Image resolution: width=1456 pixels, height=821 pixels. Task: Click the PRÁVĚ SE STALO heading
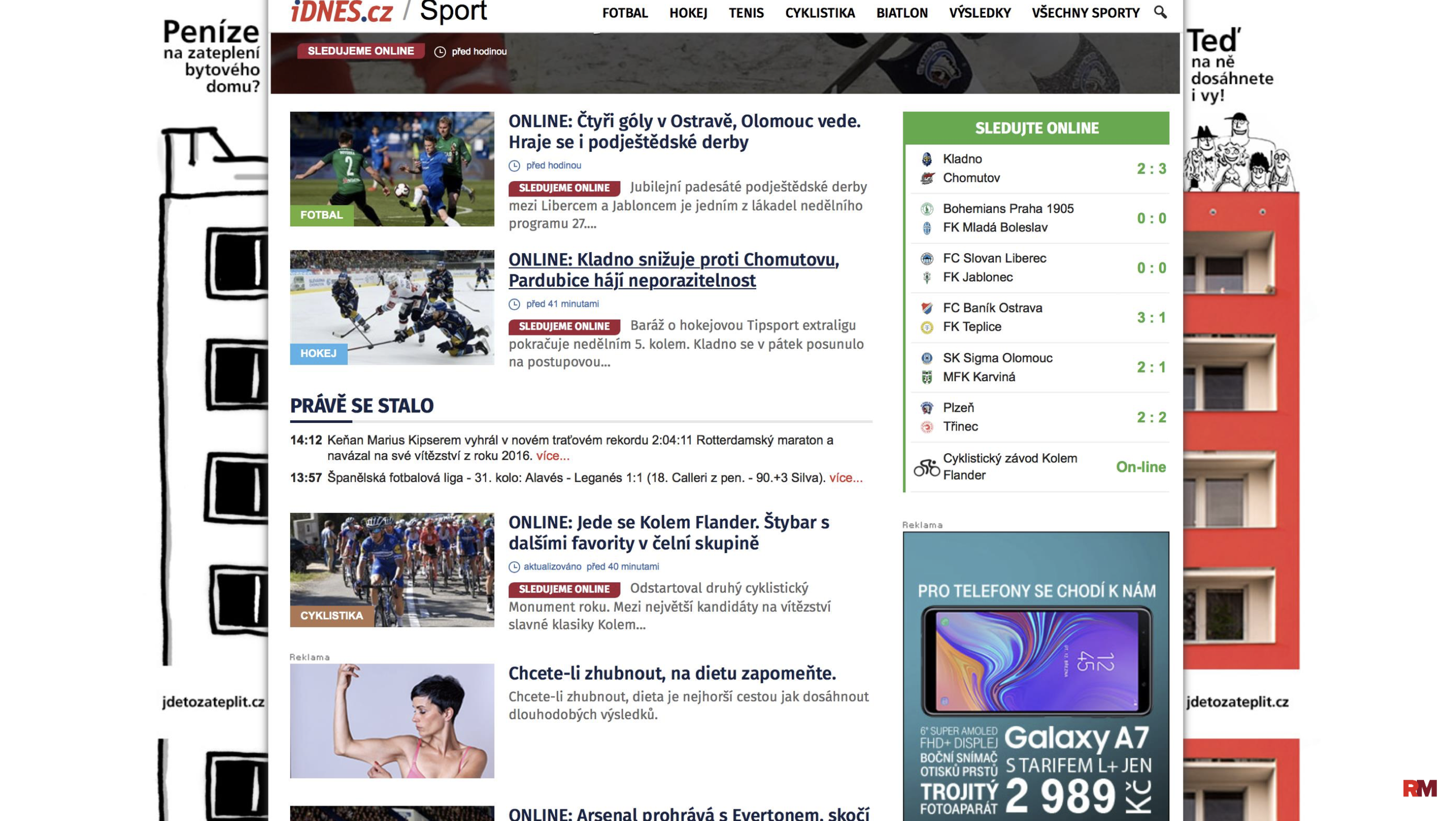click(x=362, y=406)
